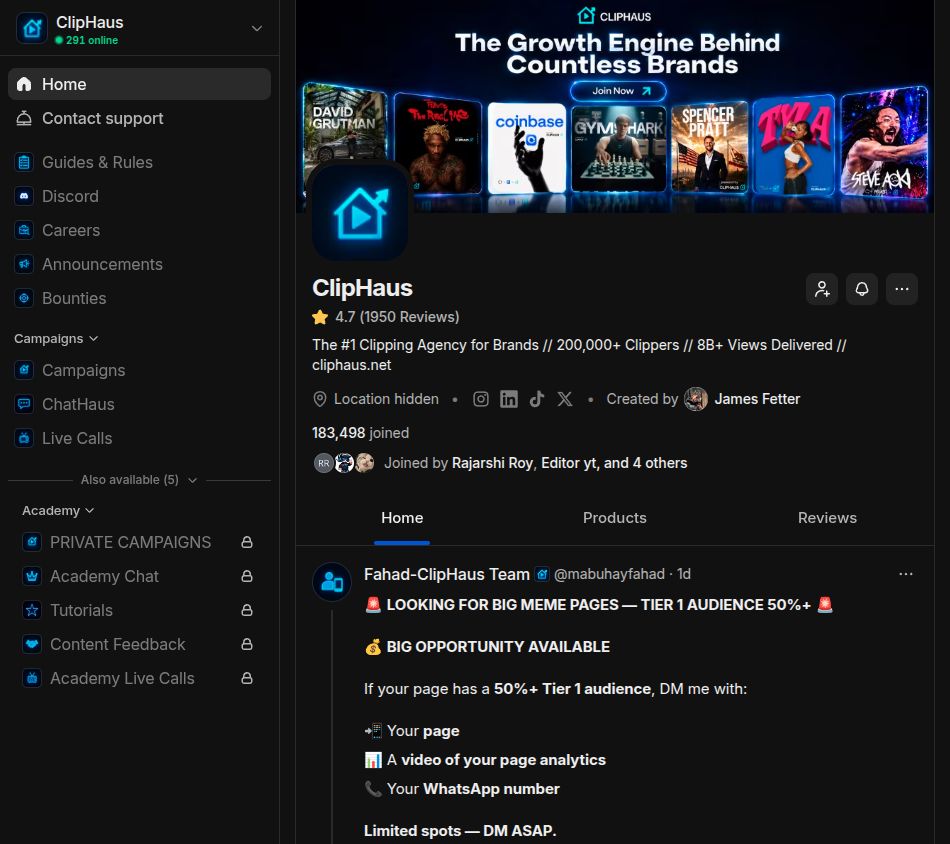The width and height of the screenshot is (950, 844).
Task: Click Rajarshi Roy in joined list
Action: click(492, 463)
